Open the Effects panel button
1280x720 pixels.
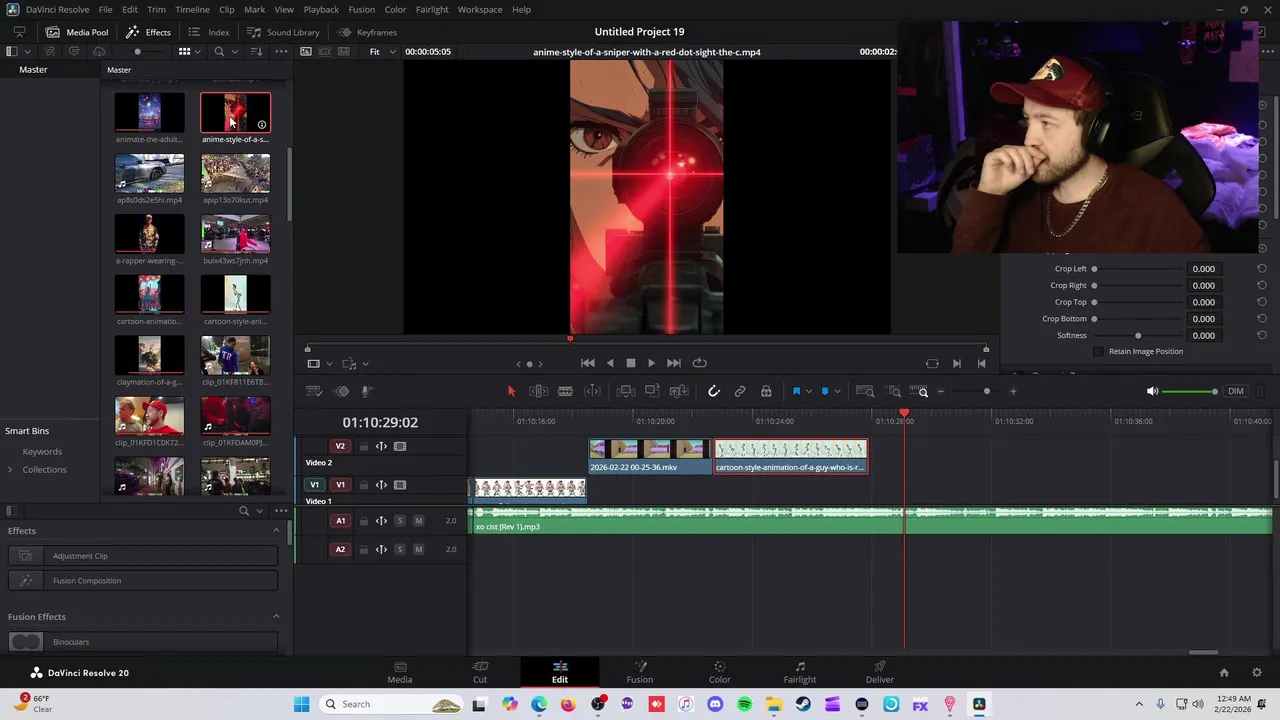(149, 32)
